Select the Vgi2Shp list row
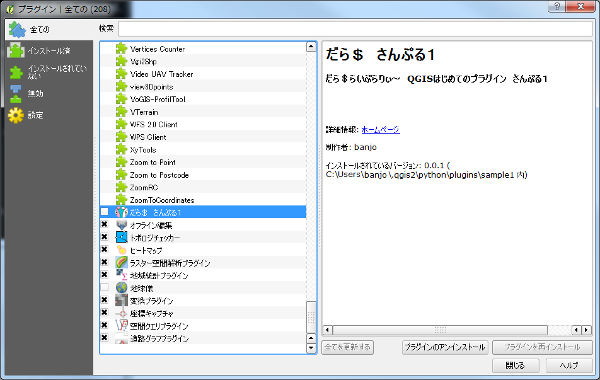This screenshot has width=600, height=380. click(203, 61)
